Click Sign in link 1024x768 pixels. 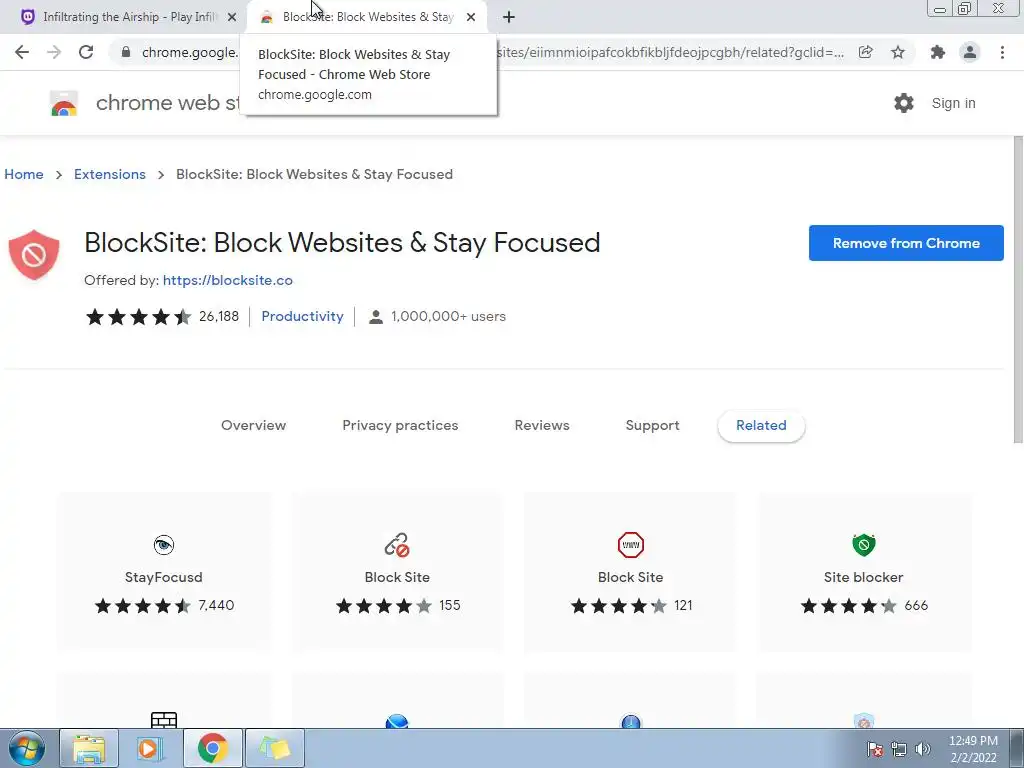pyautogui.click(x=953, y=103)
